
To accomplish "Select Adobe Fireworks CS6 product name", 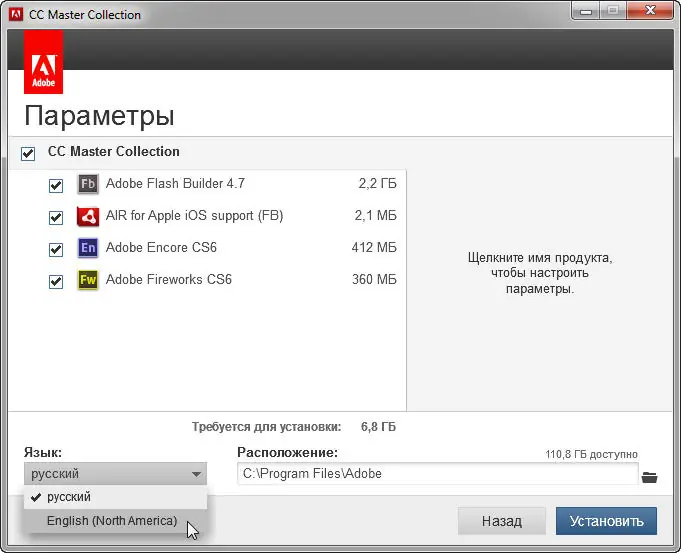I will point(169,279).
